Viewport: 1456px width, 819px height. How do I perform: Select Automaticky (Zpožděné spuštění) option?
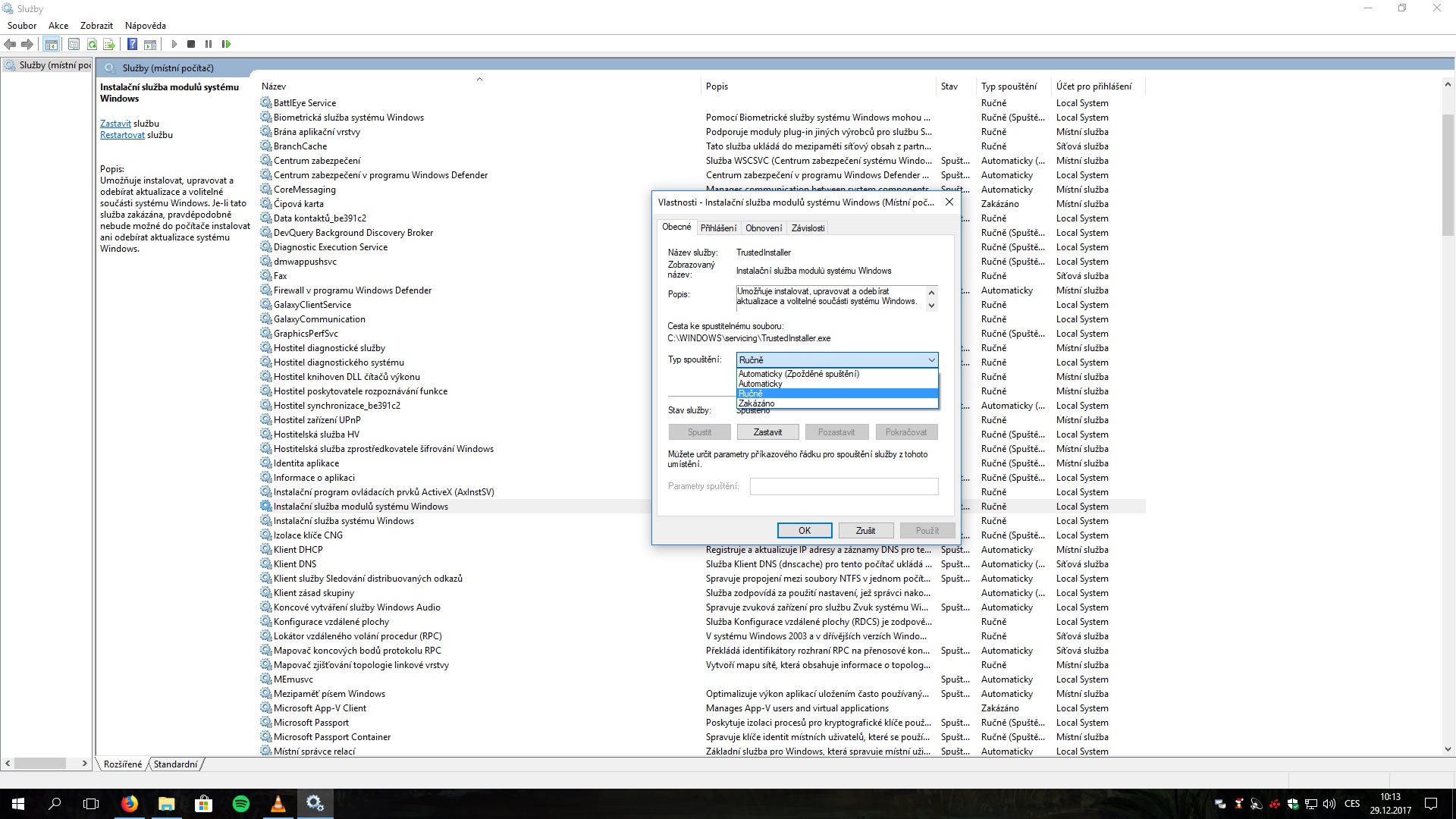pyautogui.click(x=799, y=374)
